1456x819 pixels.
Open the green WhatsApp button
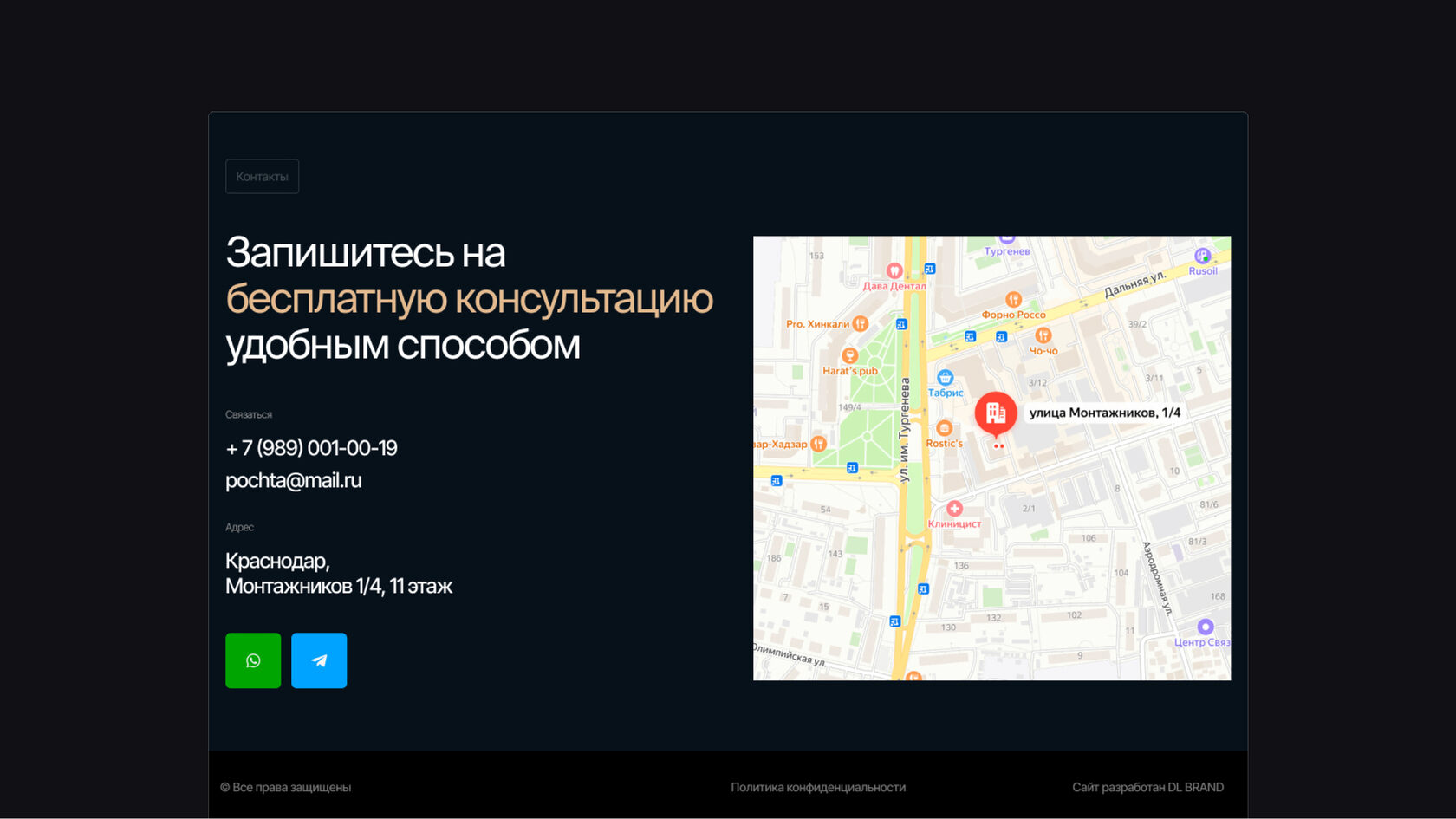coord(253,660)
